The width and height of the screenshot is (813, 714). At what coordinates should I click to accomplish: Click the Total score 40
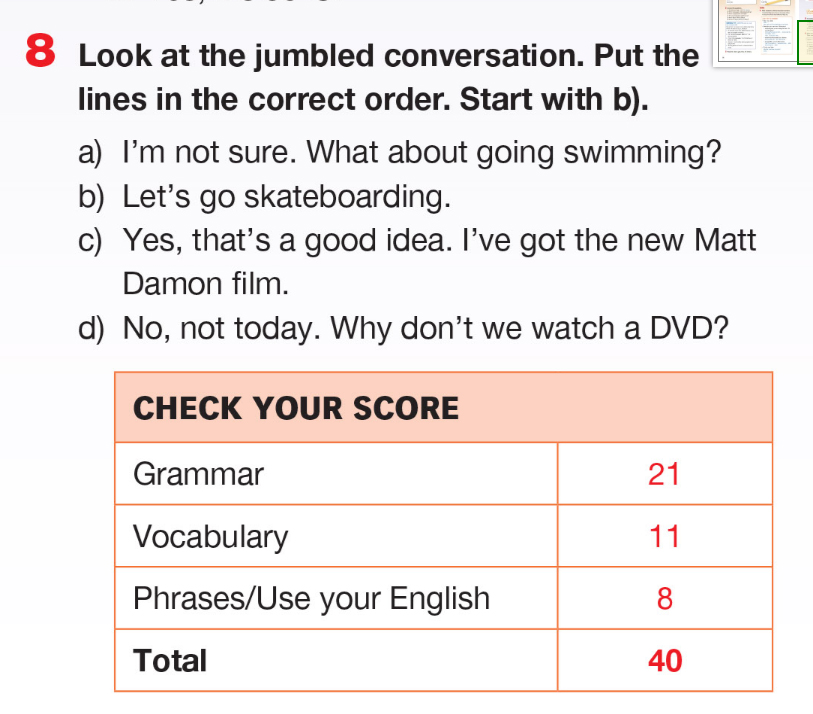click(x=664, y=660)
